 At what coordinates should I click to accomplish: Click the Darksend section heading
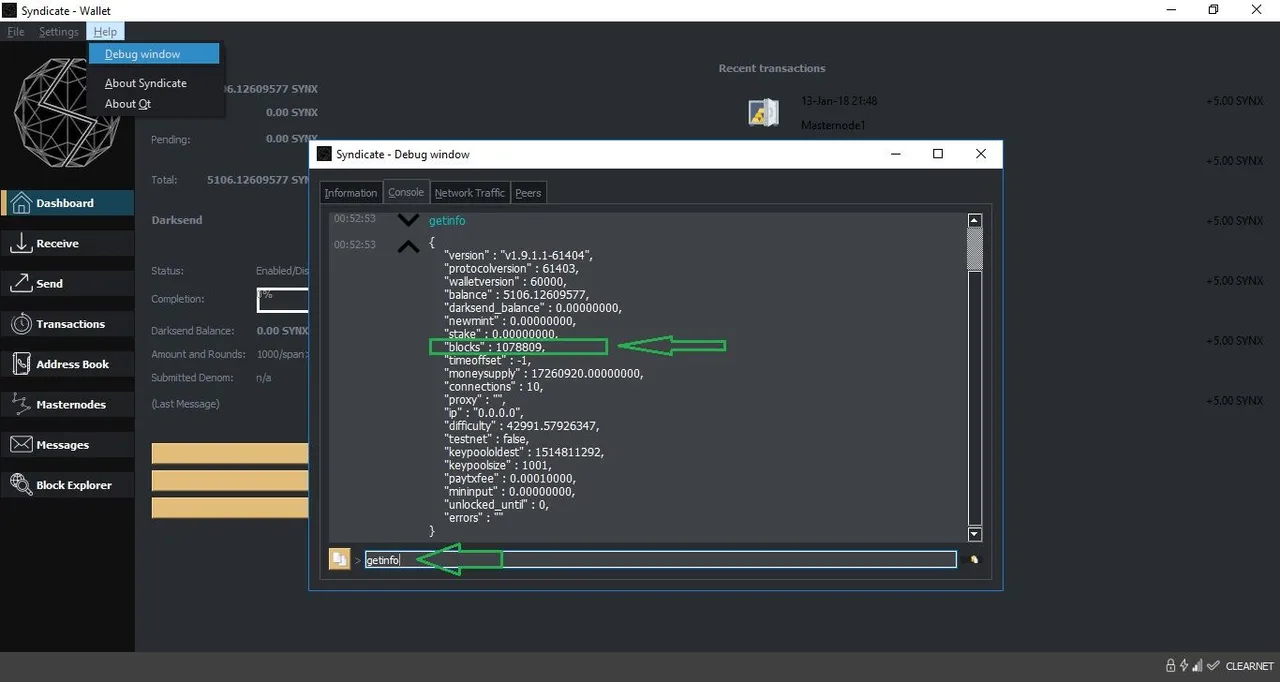[x=178, y=220]
